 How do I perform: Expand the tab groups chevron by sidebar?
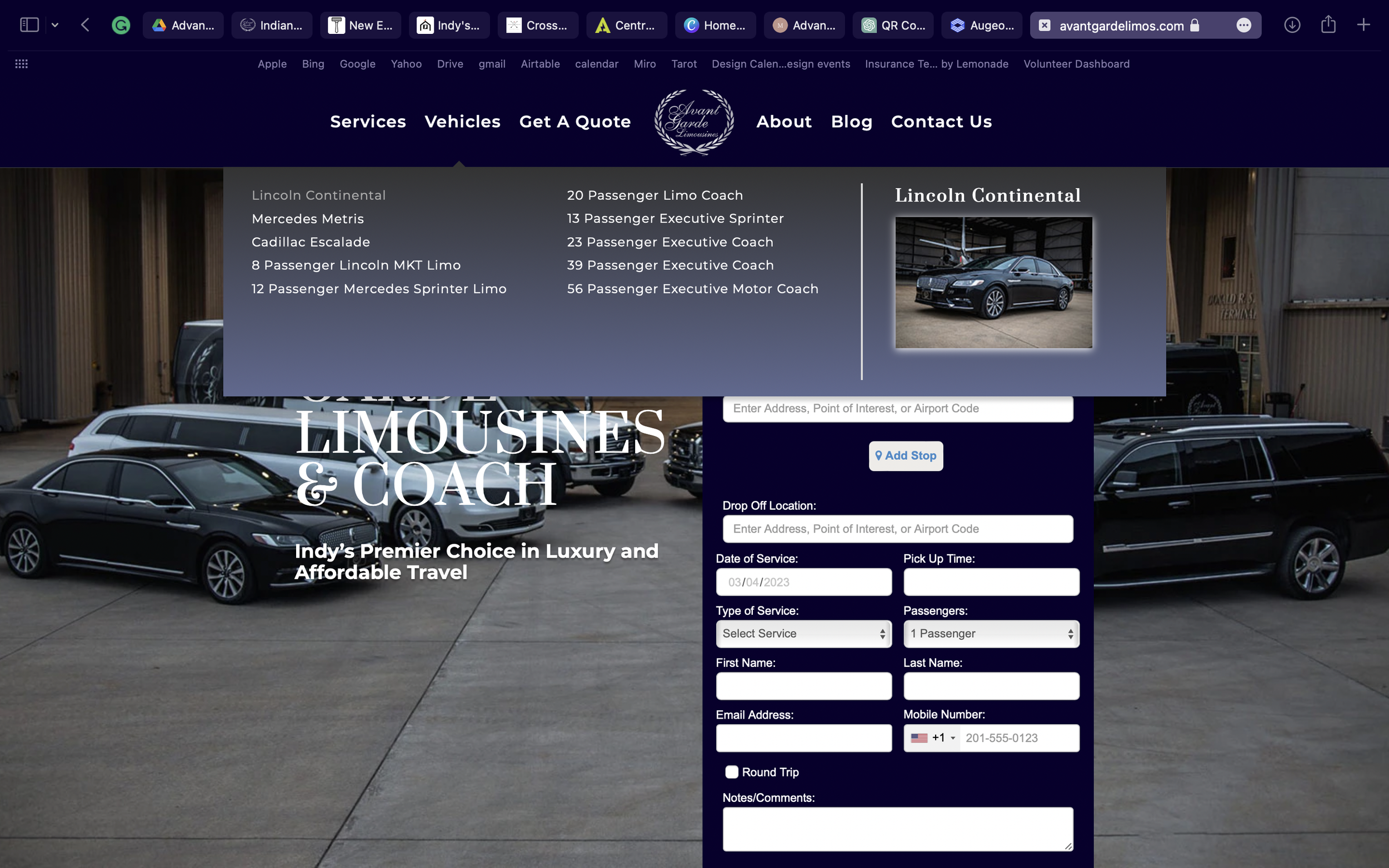[55, 24]
